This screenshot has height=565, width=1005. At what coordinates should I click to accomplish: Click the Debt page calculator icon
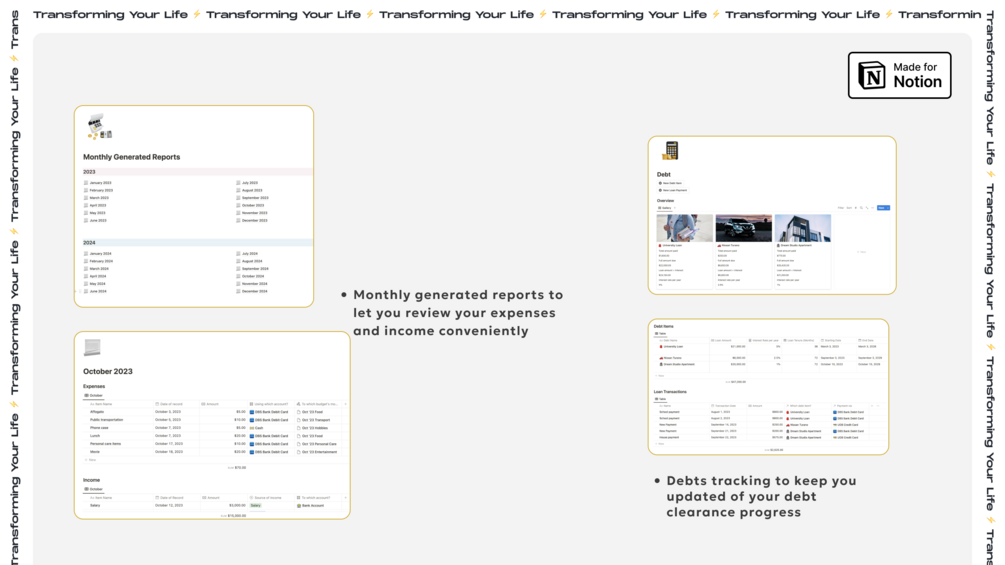pos(670,151)
